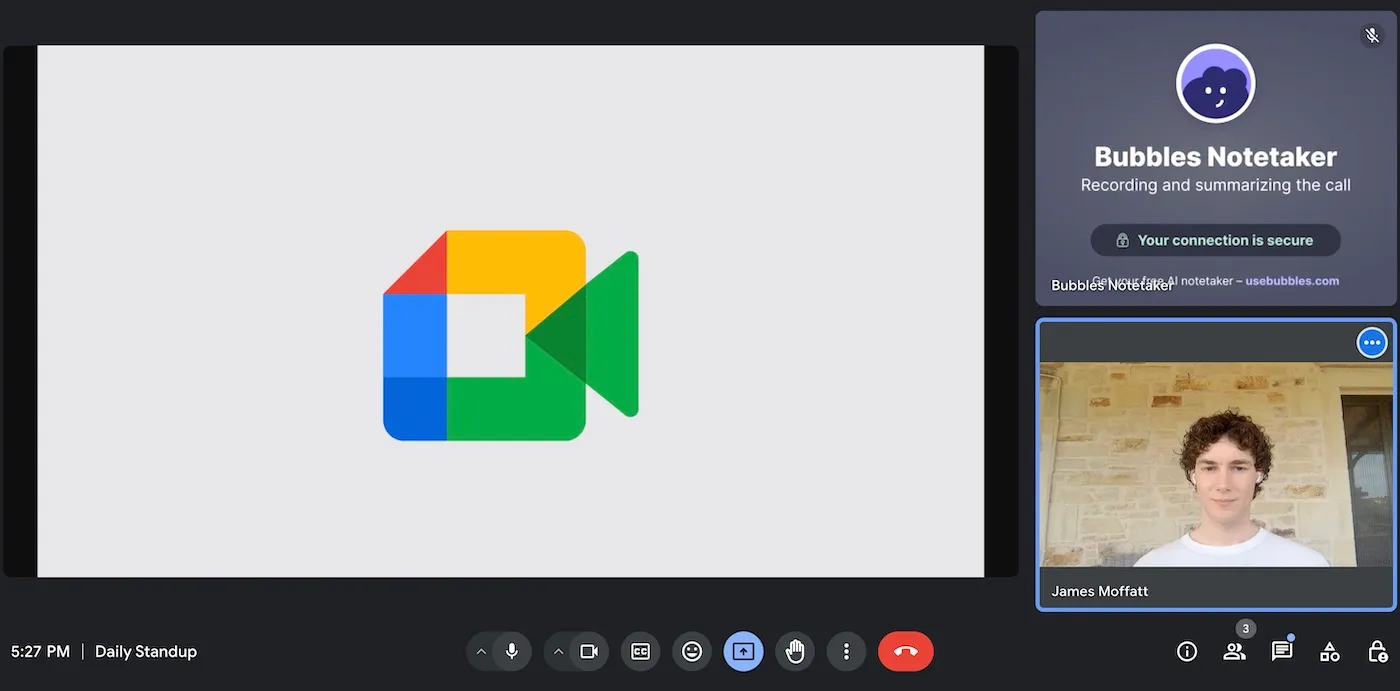Open host controls lock icon
The height and width of the screenshot is (691, 1400).
1377,652
